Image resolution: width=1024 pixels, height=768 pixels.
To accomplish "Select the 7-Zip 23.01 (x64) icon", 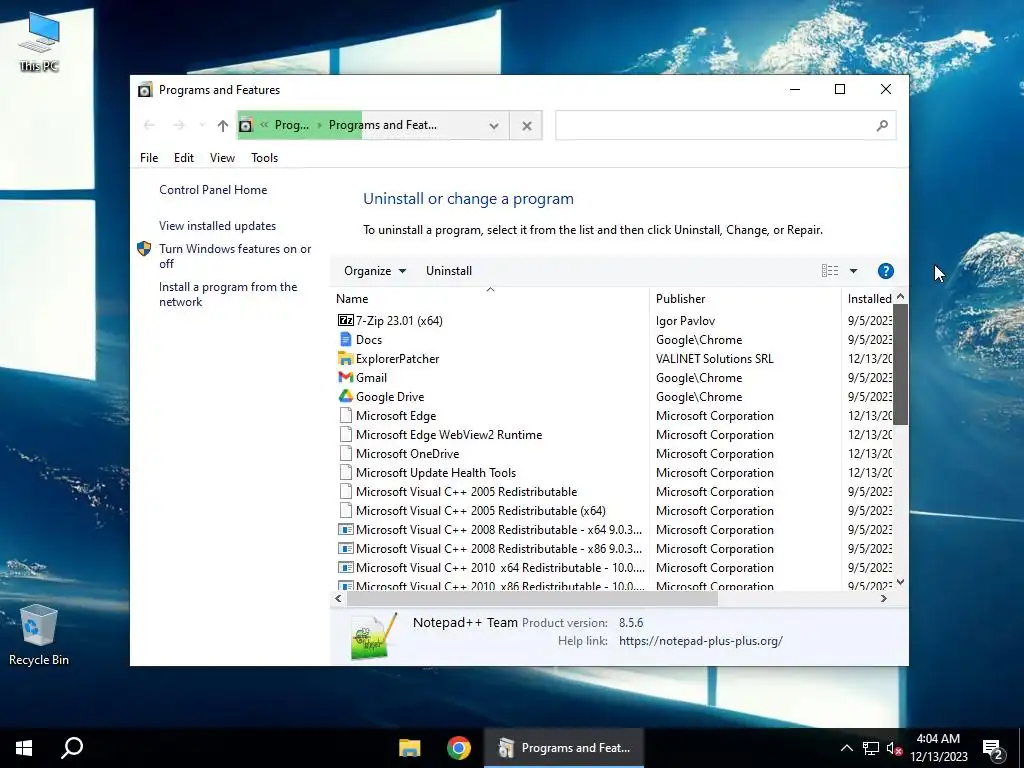I will pos(345,321).
